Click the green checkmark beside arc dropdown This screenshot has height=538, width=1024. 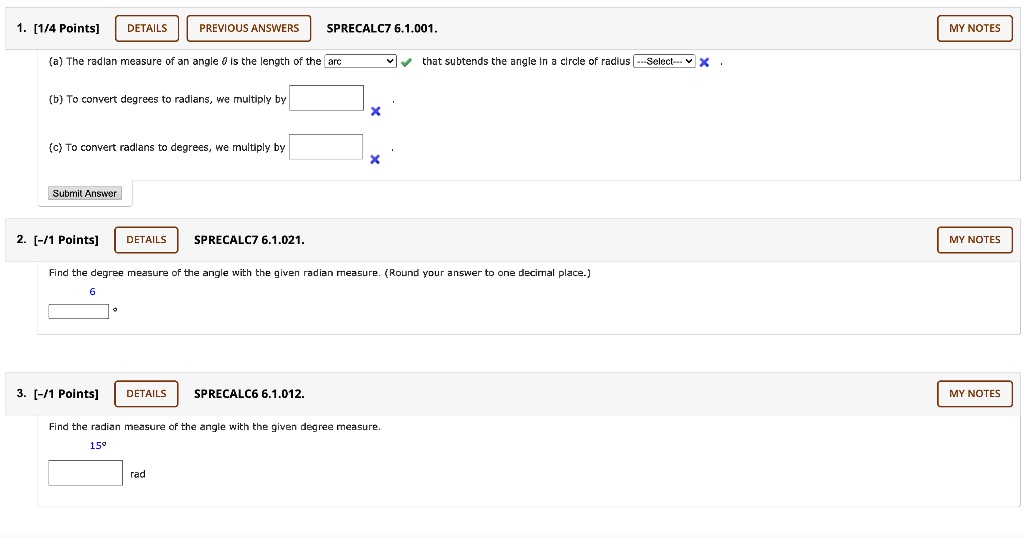[406, 63]
